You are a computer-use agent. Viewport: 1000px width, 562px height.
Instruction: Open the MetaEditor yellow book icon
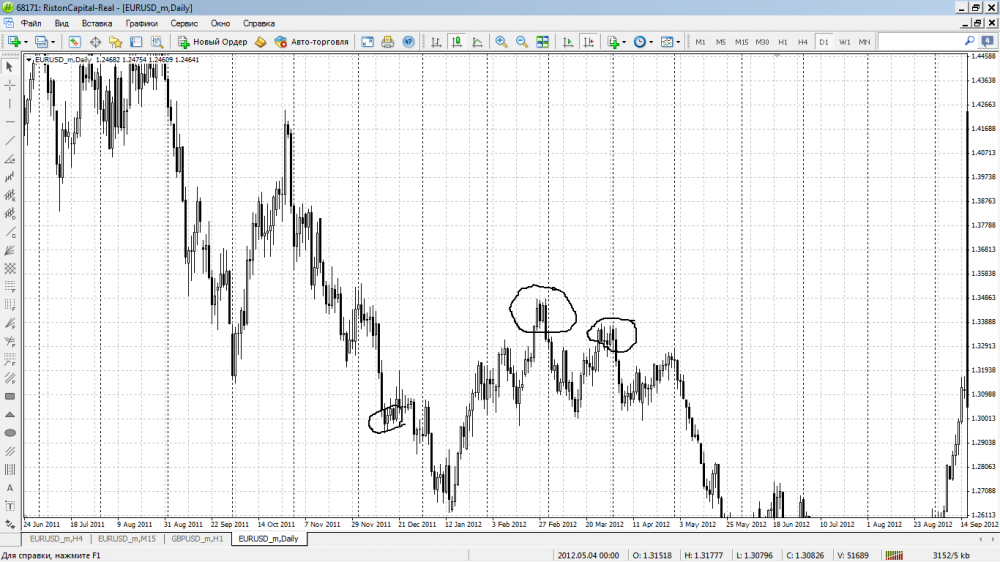click(x=260, y=42)
